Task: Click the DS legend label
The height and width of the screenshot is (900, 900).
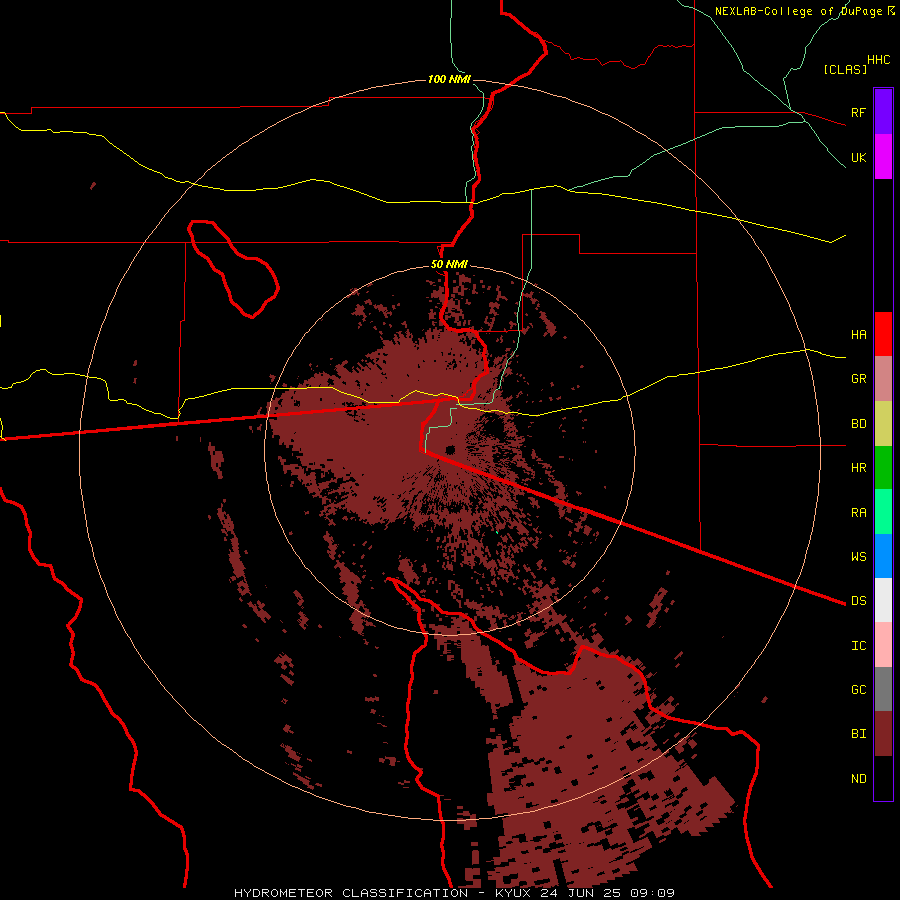Action: [858, 601]
